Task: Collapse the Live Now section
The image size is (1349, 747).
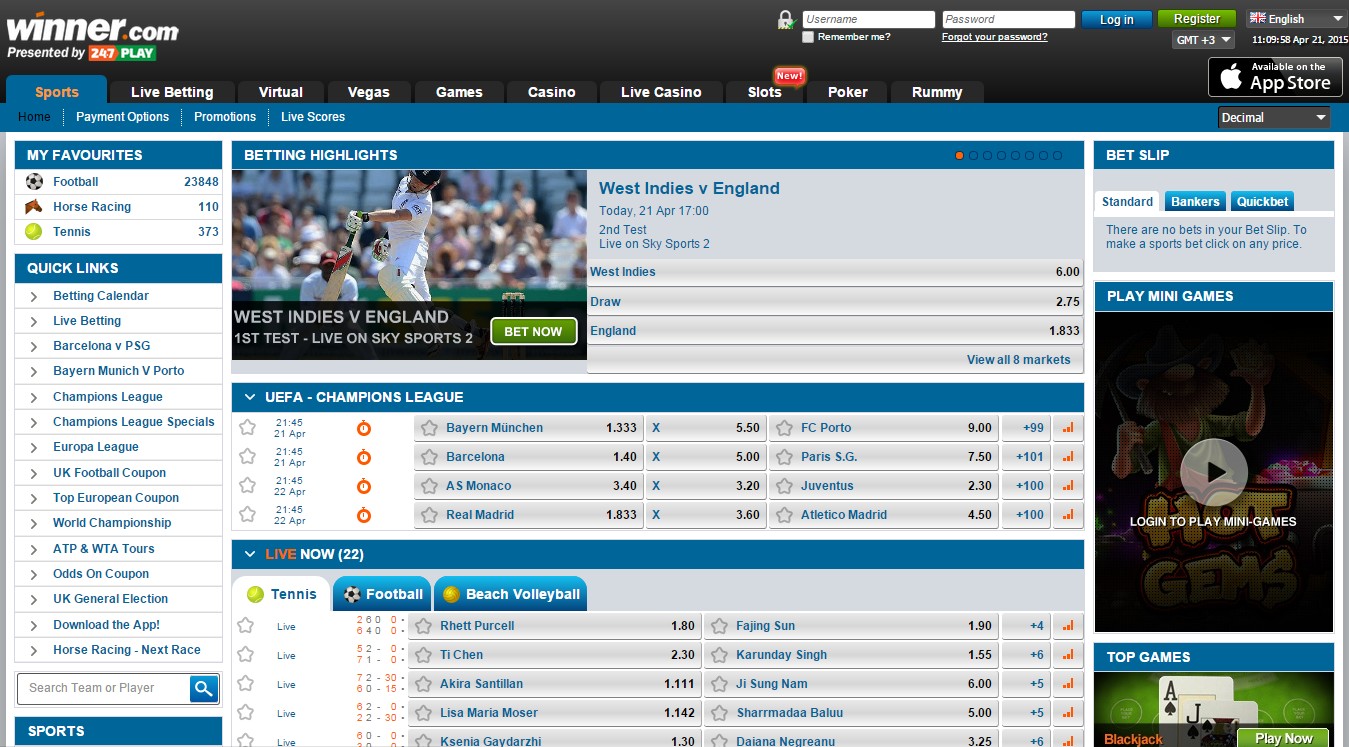Action: pos(249,554)
